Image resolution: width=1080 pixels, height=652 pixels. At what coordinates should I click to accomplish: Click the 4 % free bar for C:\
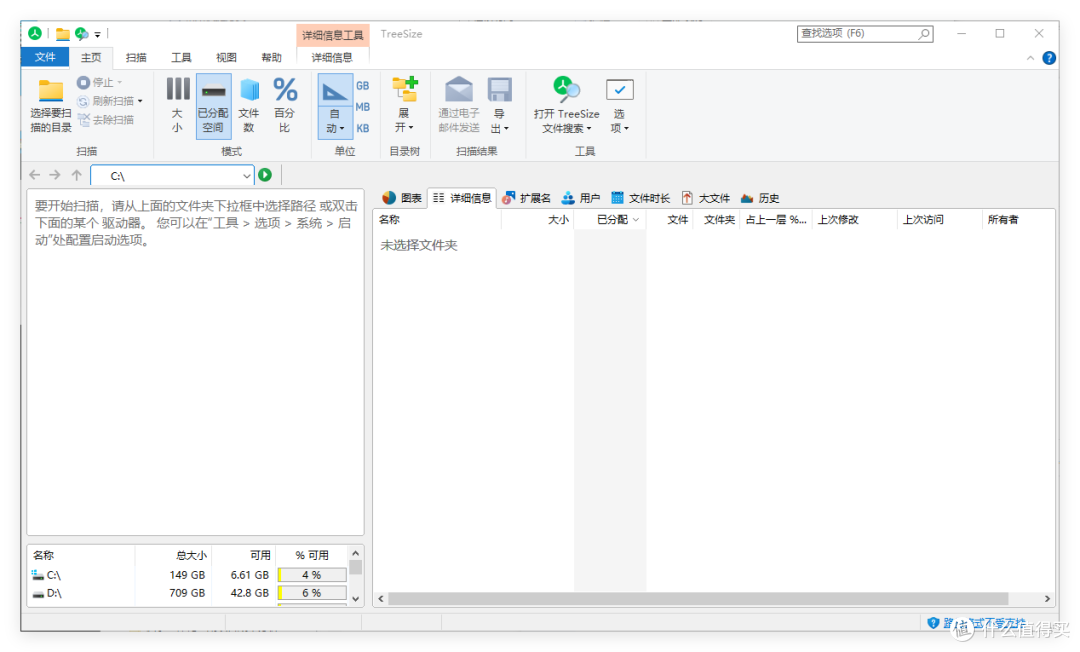coord(311,575)
